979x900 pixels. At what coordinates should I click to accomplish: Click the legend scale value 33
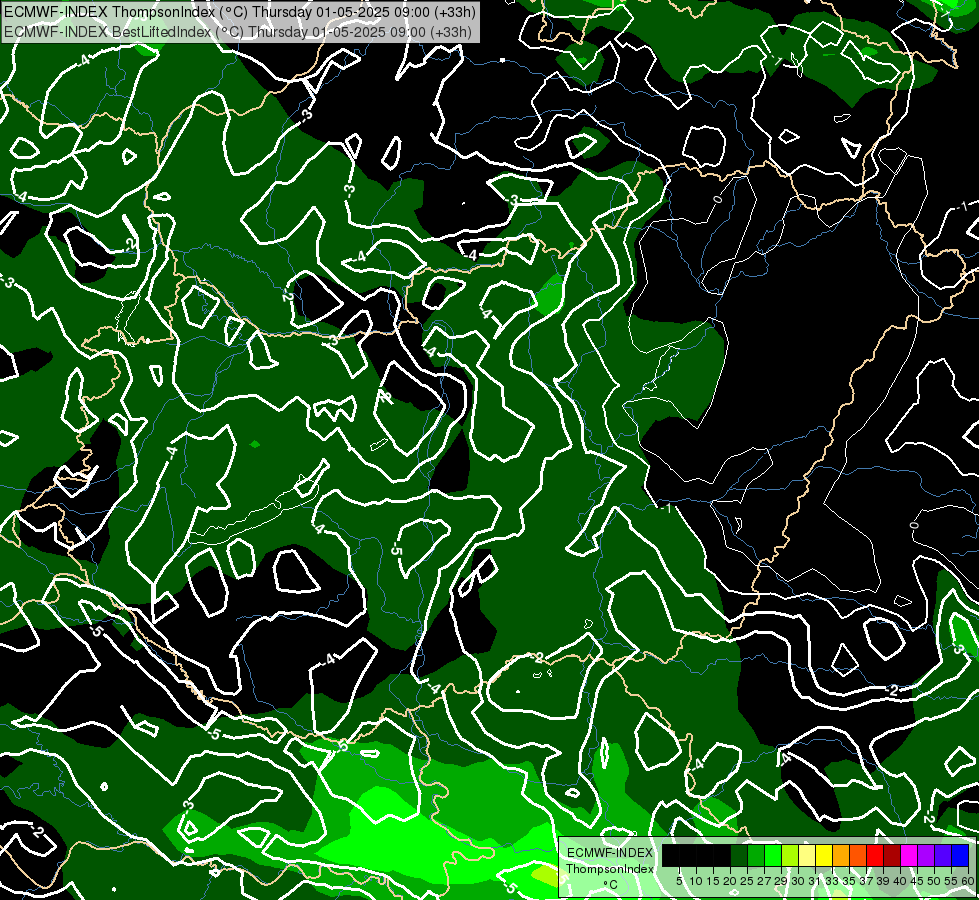832,881
